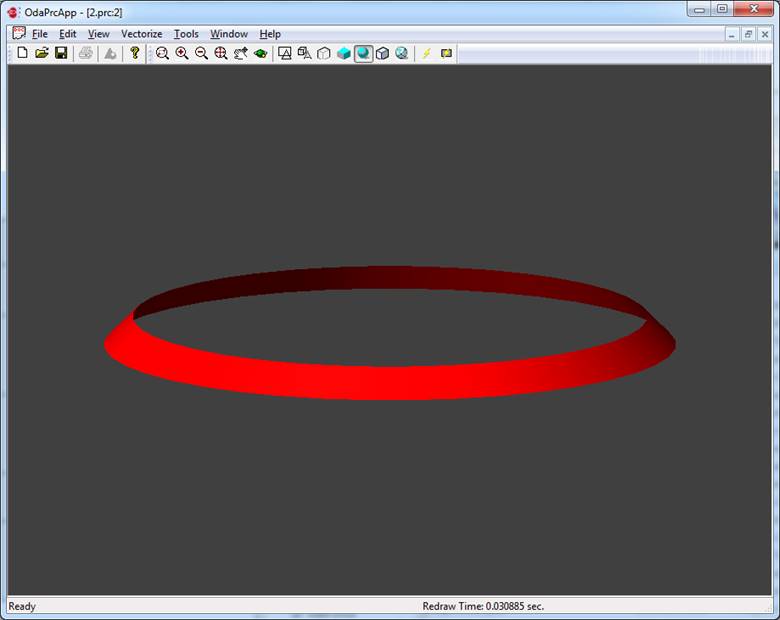Viewport: 780px width, 620px height.
Task: Toggle the flat shaded cyan cube mode
Action: point(344,53)
